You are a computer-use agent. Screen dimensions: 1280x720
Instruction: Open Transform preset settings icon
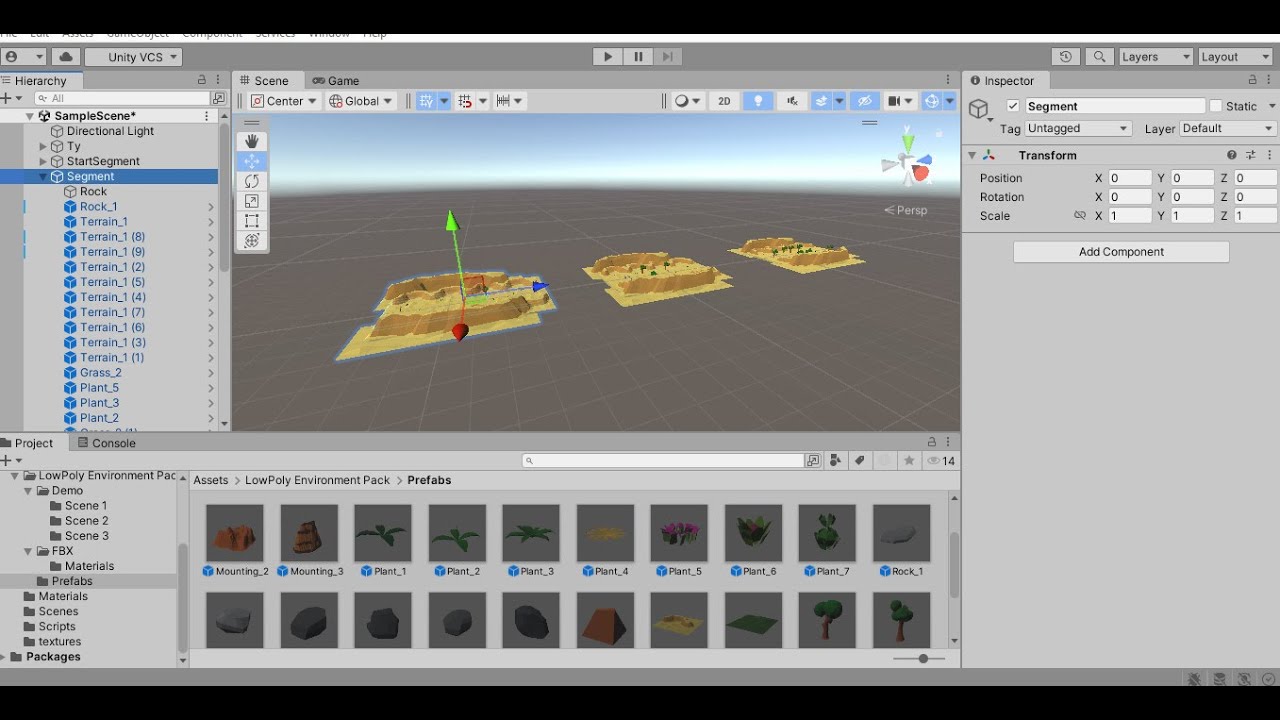[1251, 155]
